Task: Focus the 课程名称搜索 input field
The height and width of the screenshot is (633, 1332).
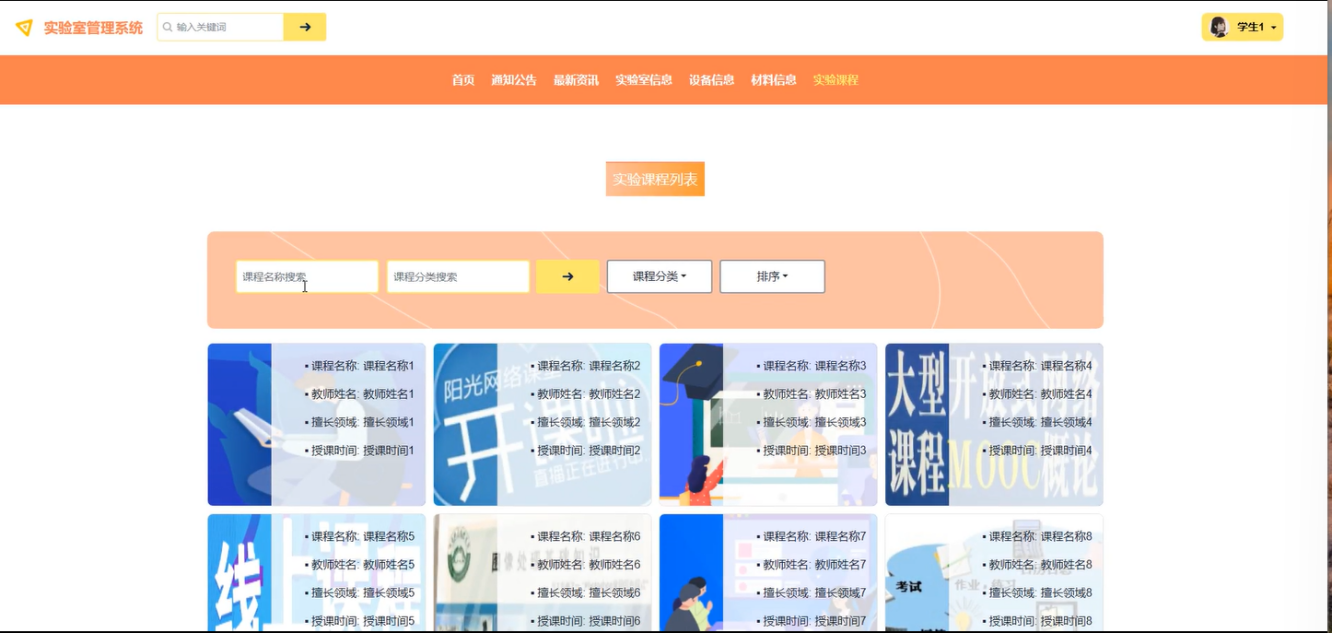Action: pyautogui.click(x=307, y=276)
